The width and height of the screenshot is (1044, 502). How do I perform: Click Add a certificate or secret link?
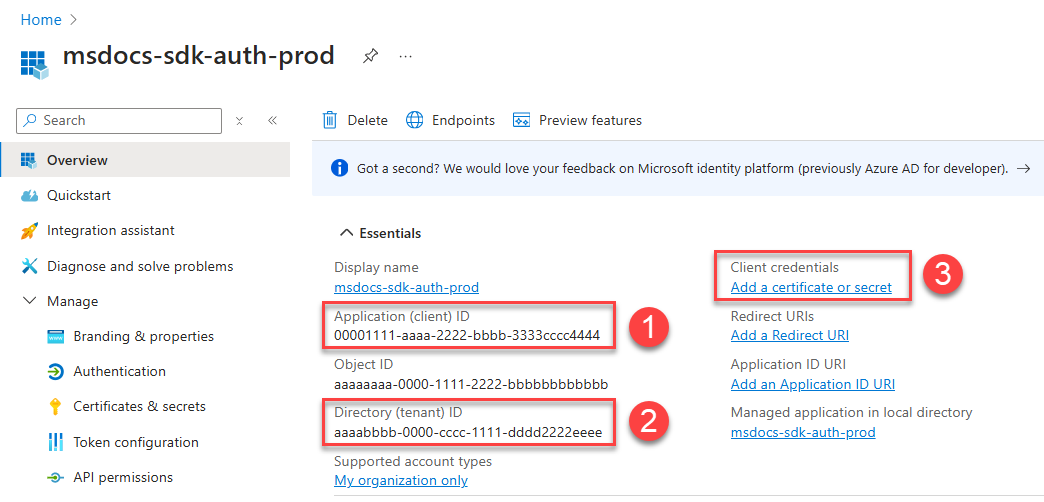(x=811, y=288)
